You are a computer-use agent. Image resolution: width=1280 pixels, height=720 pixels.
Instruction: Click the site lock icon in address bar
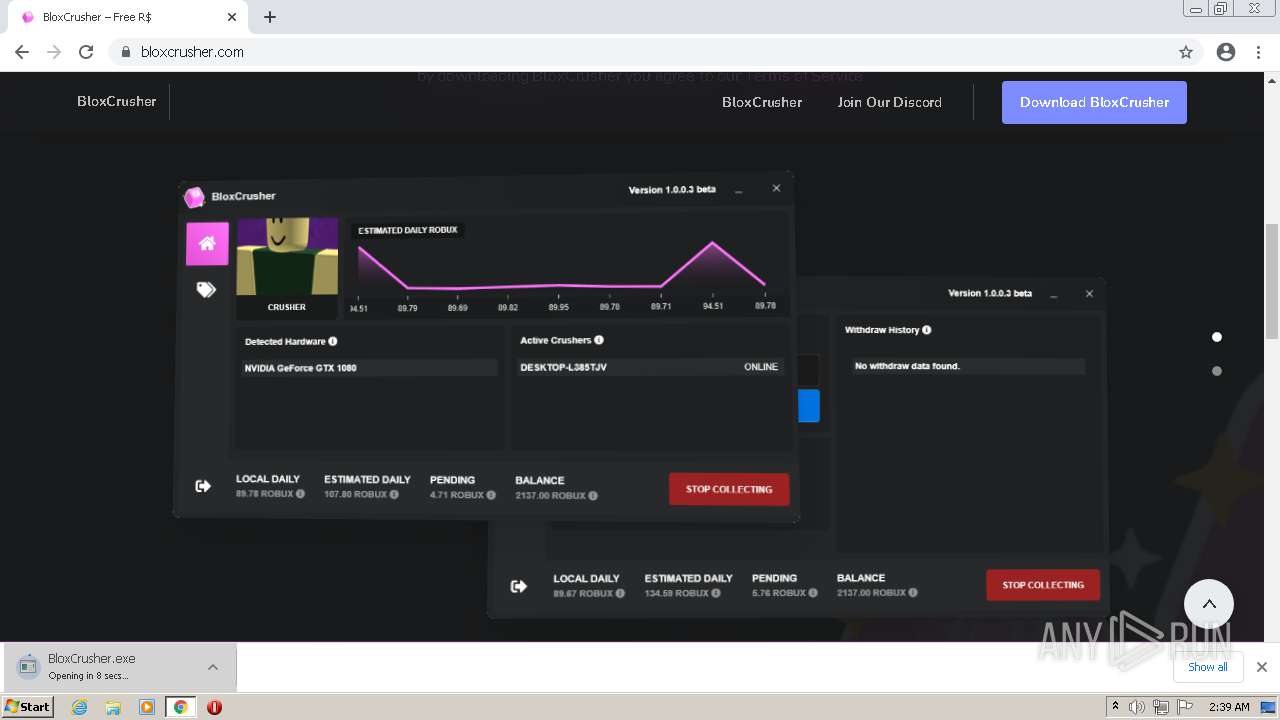125,52
